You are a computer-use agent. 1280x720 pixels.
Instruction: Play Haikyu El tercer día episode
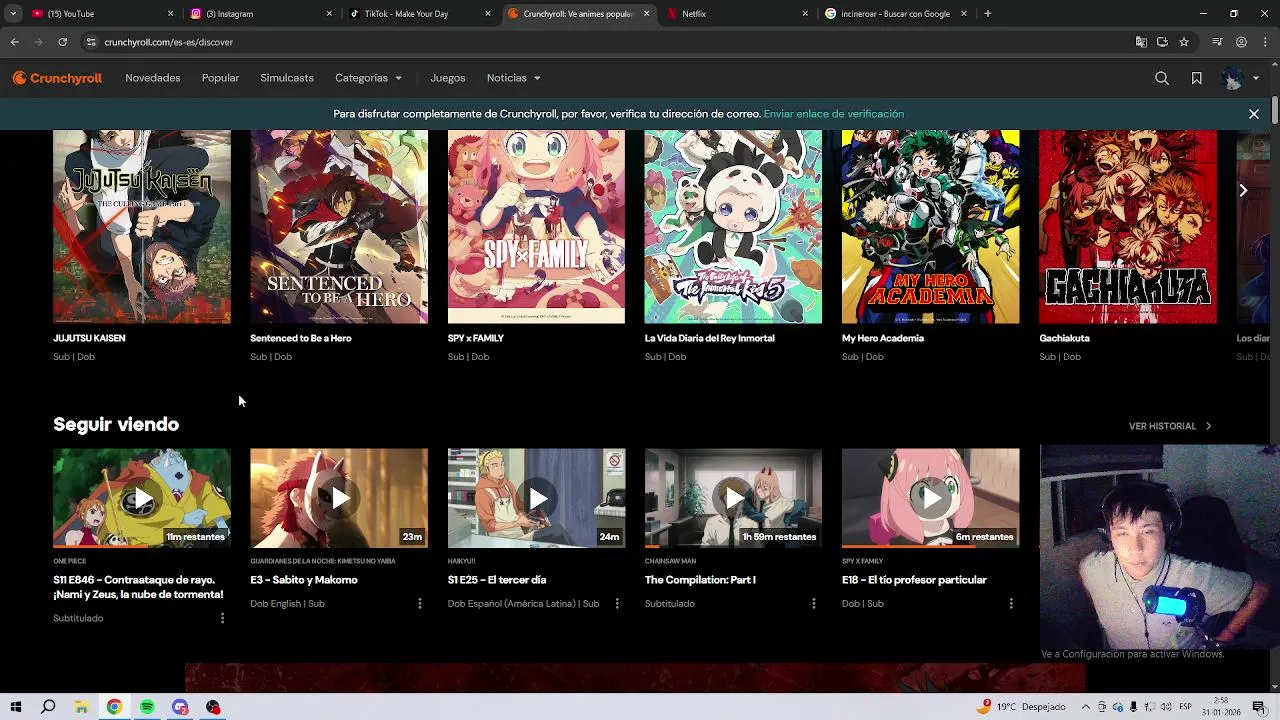pos(536,498)
